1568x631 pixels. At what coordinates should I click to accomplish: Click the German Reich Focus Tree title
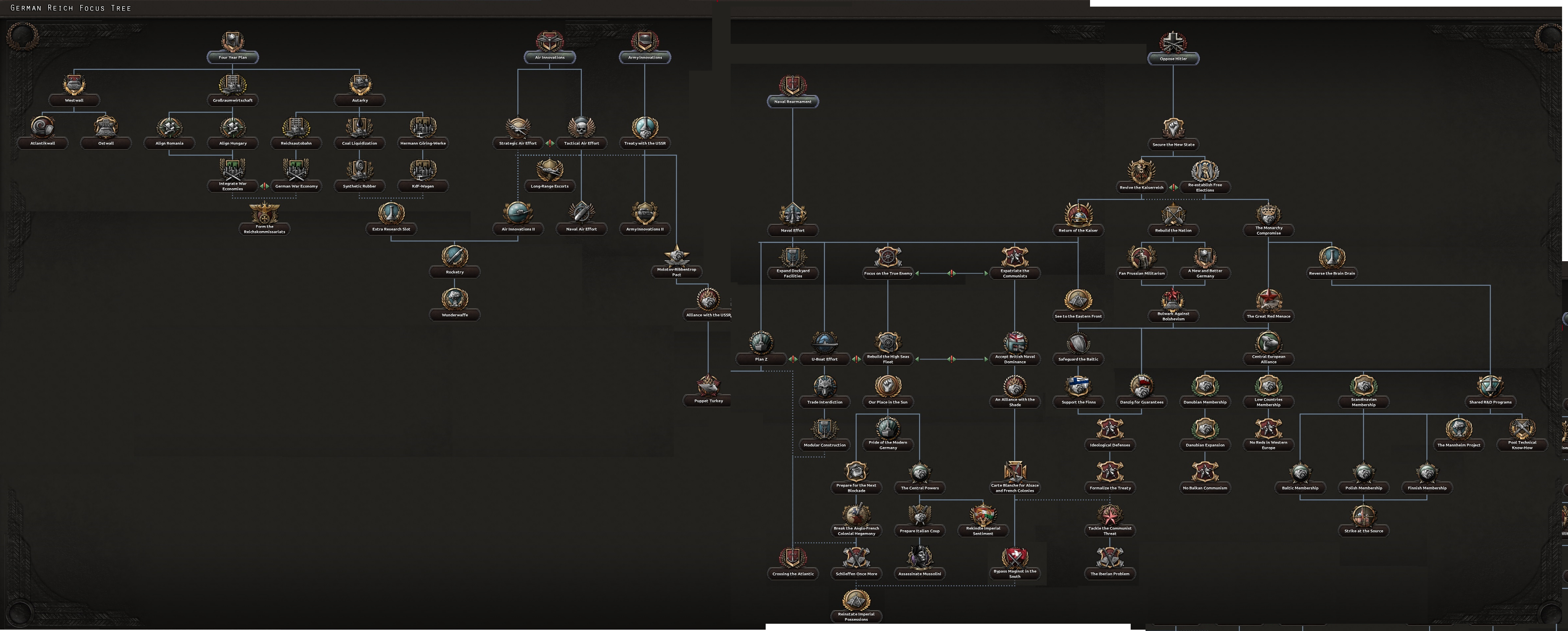point(71,8)
